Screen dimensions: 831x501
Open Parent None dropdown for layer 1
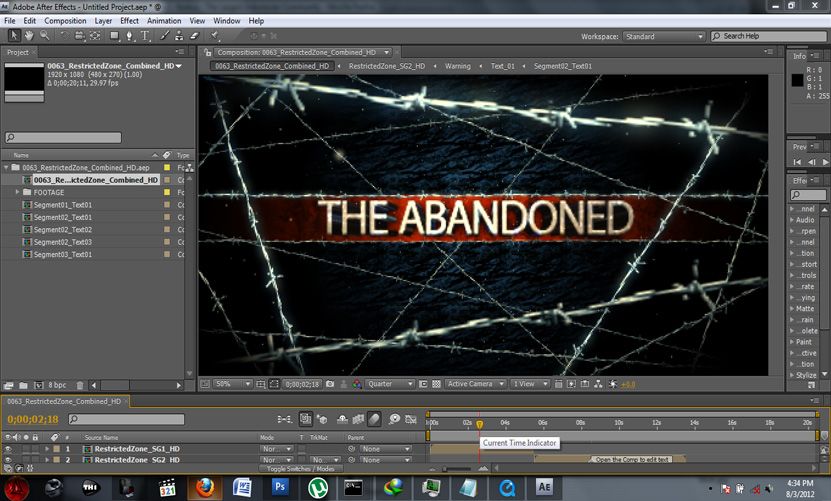pos(385,449)
